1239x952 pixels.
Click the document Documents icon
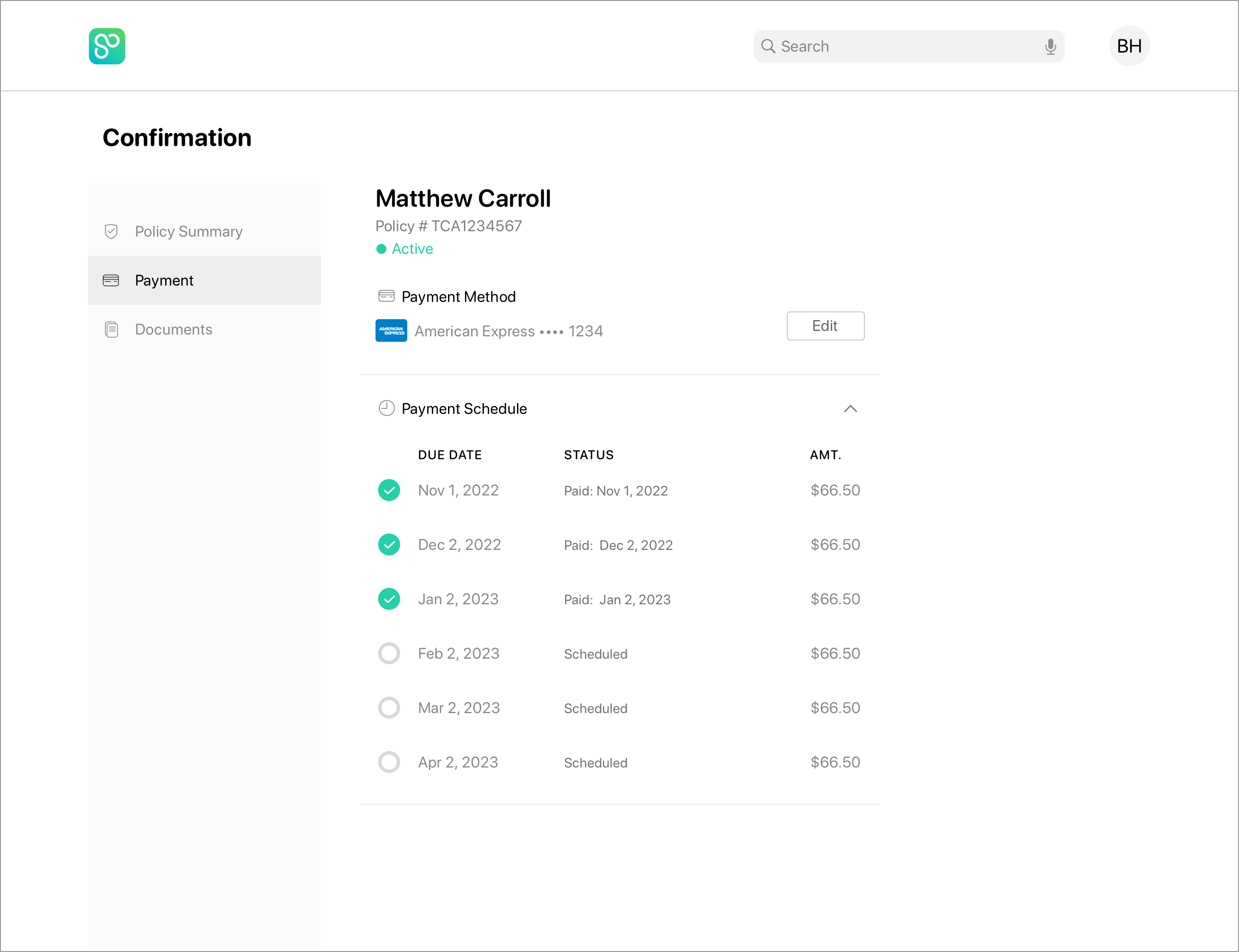pyautogui.click(x=112, y=329)
